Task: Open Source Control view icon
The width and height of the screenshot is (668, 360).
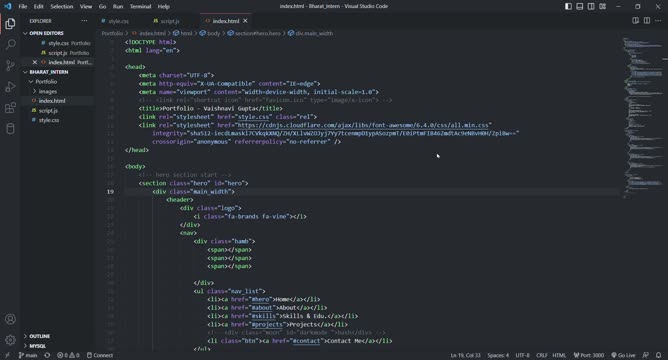Action: coord(10,65)
